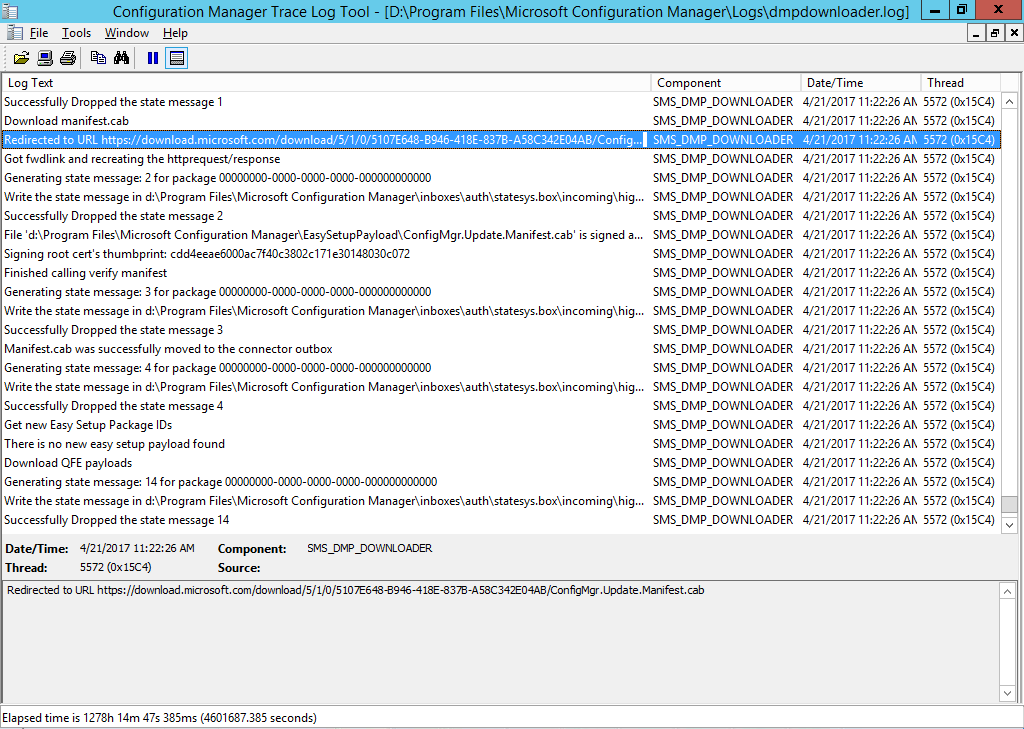The width and height of the screenshot is (1024, 729).
Task: Select 'There is no new easy setup payload found'
Action: pyautogui.click(x=500, y=444)
